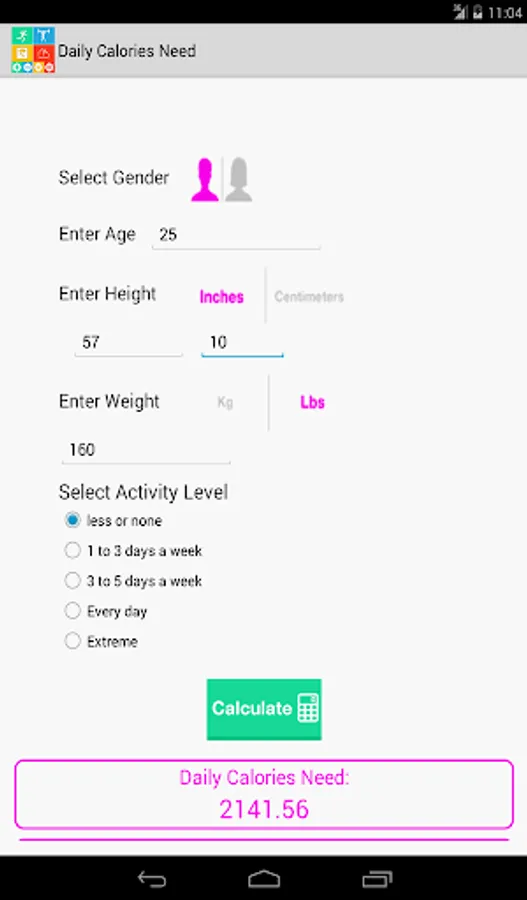Select the pink gender silhouette icon

[x=205, y=180]
